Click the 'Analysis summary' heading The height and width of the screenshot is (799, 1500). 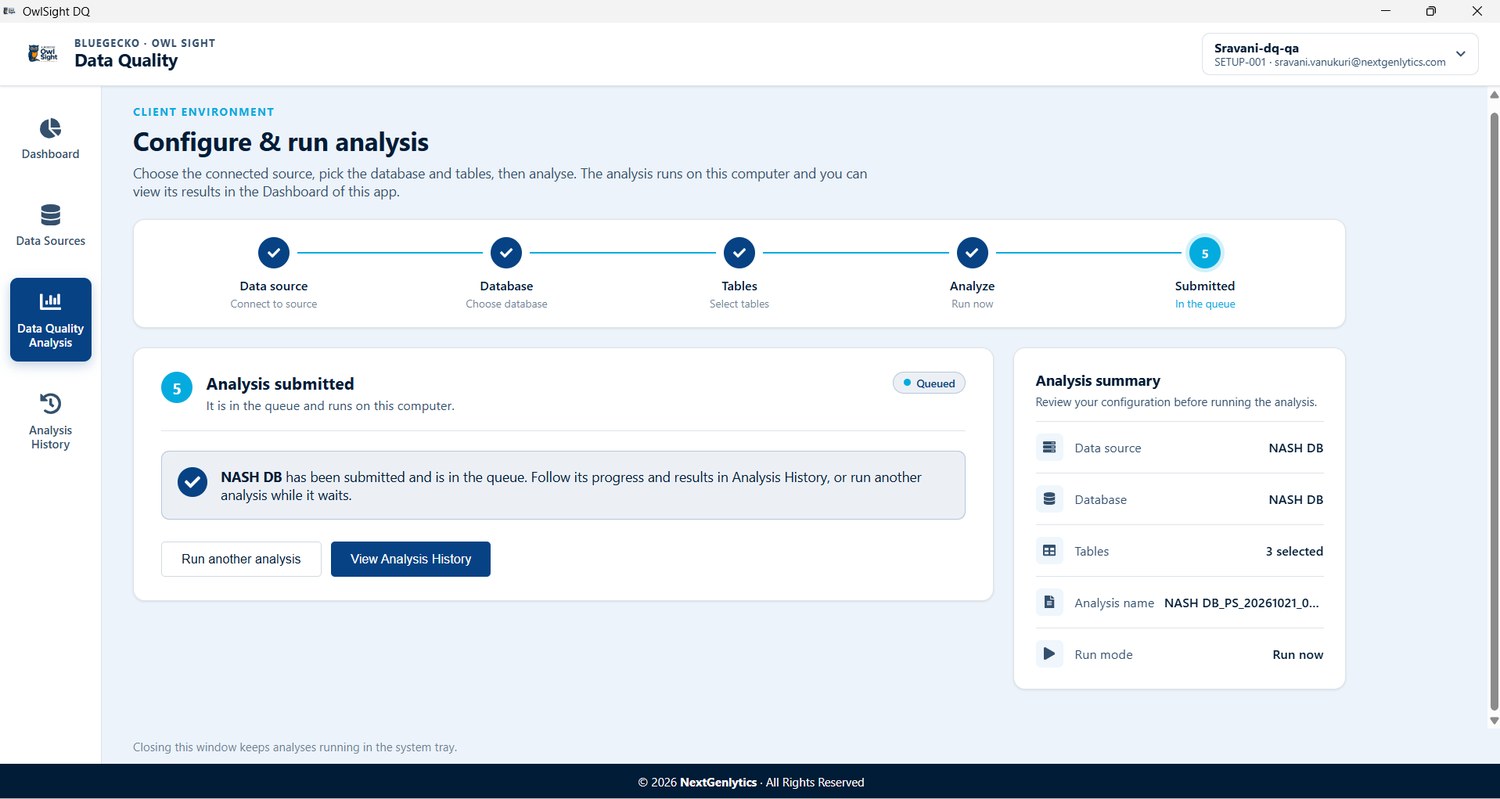tap(1098, 381)
